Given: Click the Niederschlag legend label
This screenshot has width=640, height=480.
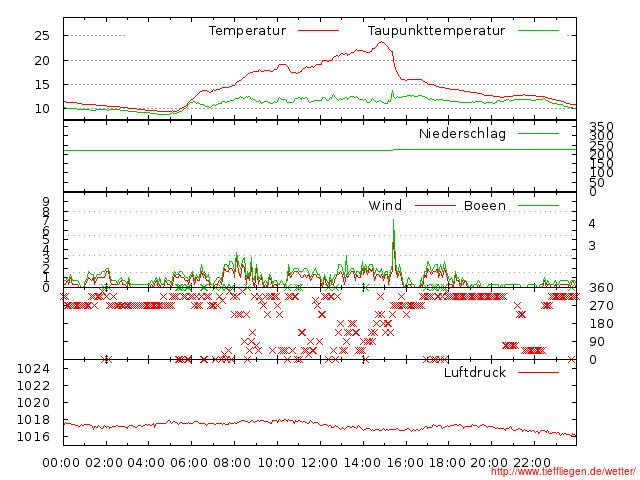Looking at the screenshot, I should pyautogui.click(x=462, y=134).
